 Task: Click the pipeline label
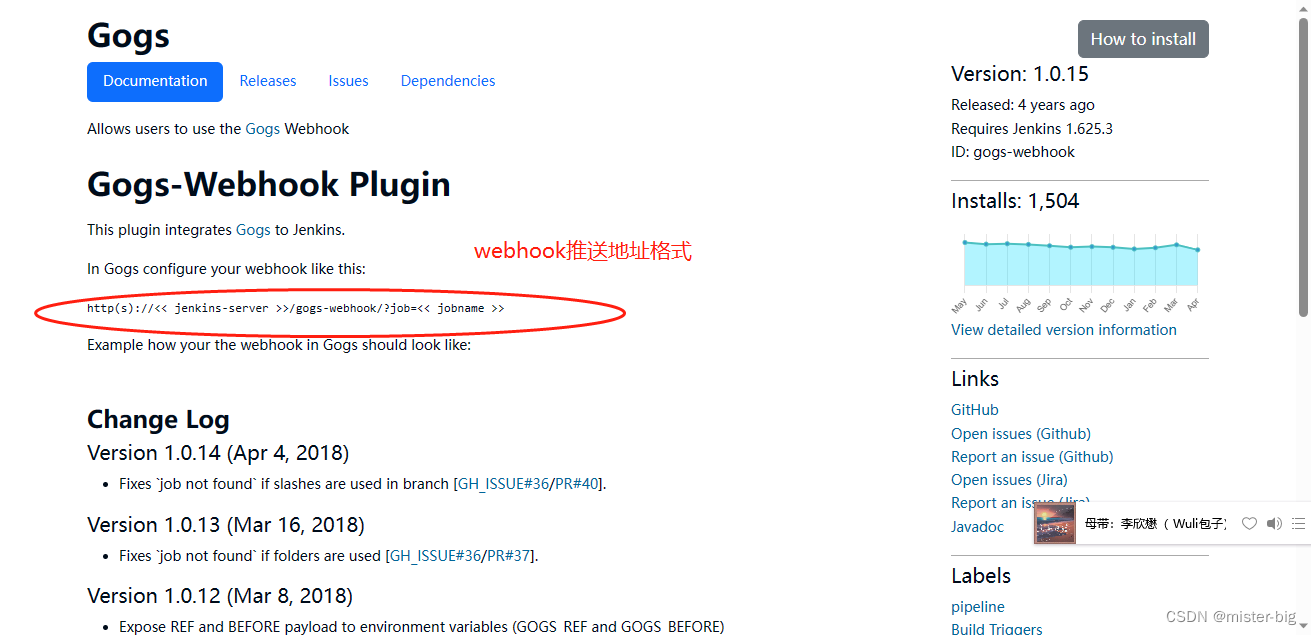(x=977, y=606)
